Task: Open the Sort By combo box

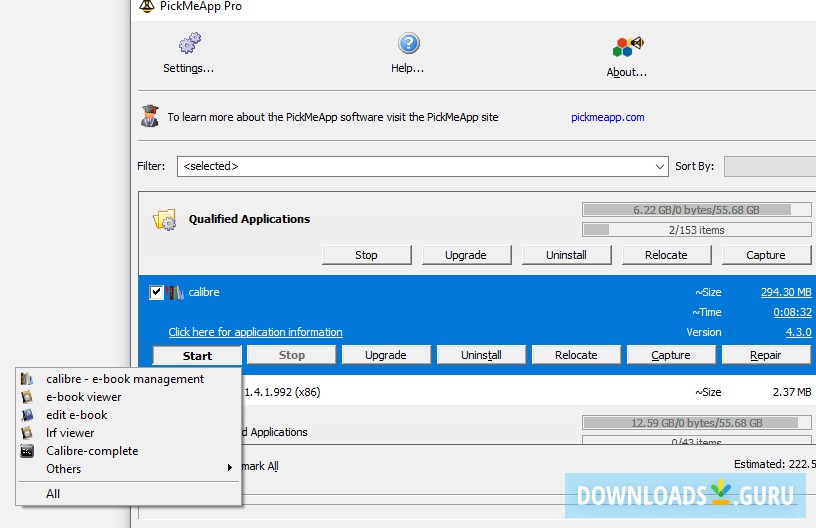Action: point(770,166)
